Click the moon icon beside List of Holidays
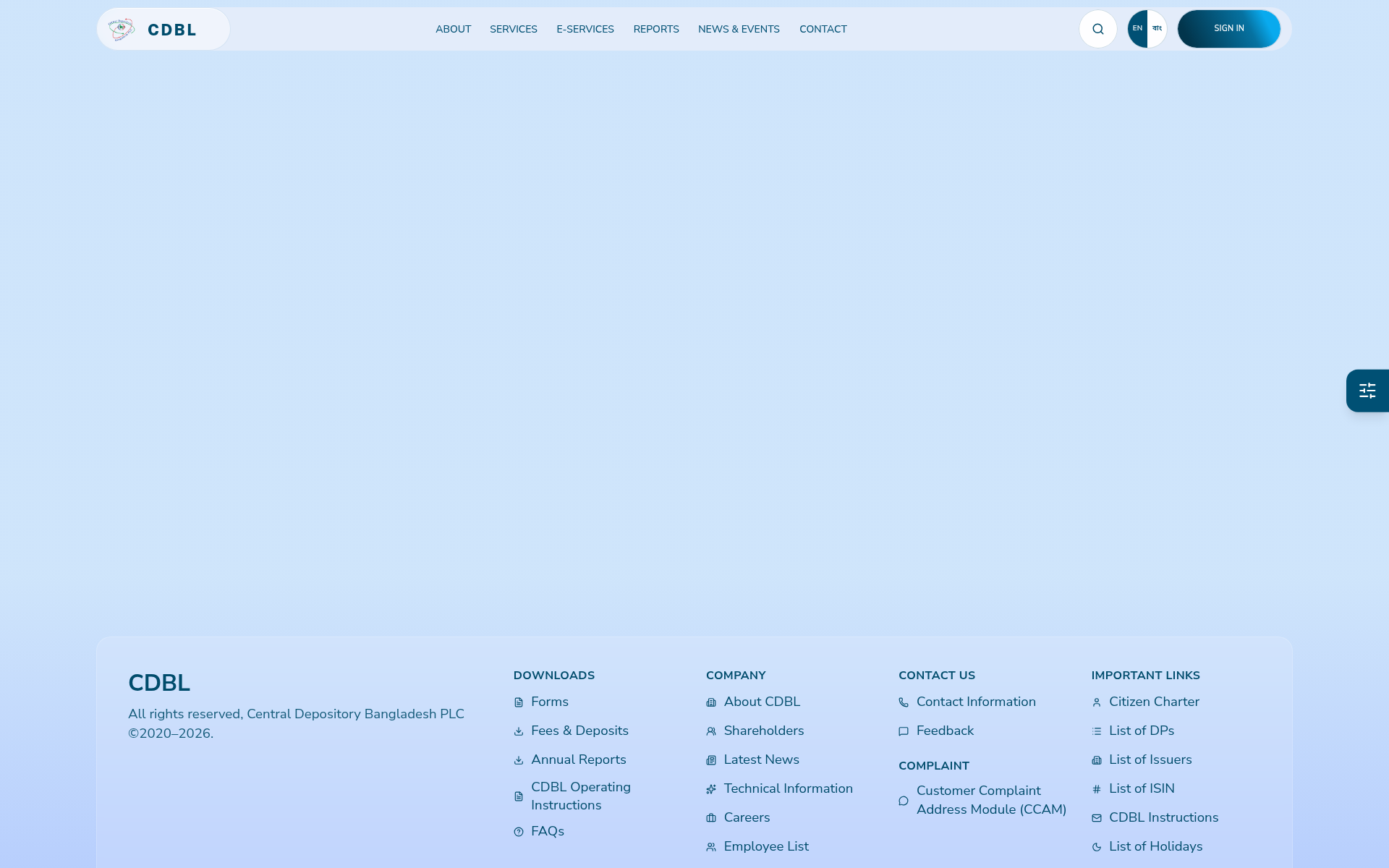 pos(1097,847)
